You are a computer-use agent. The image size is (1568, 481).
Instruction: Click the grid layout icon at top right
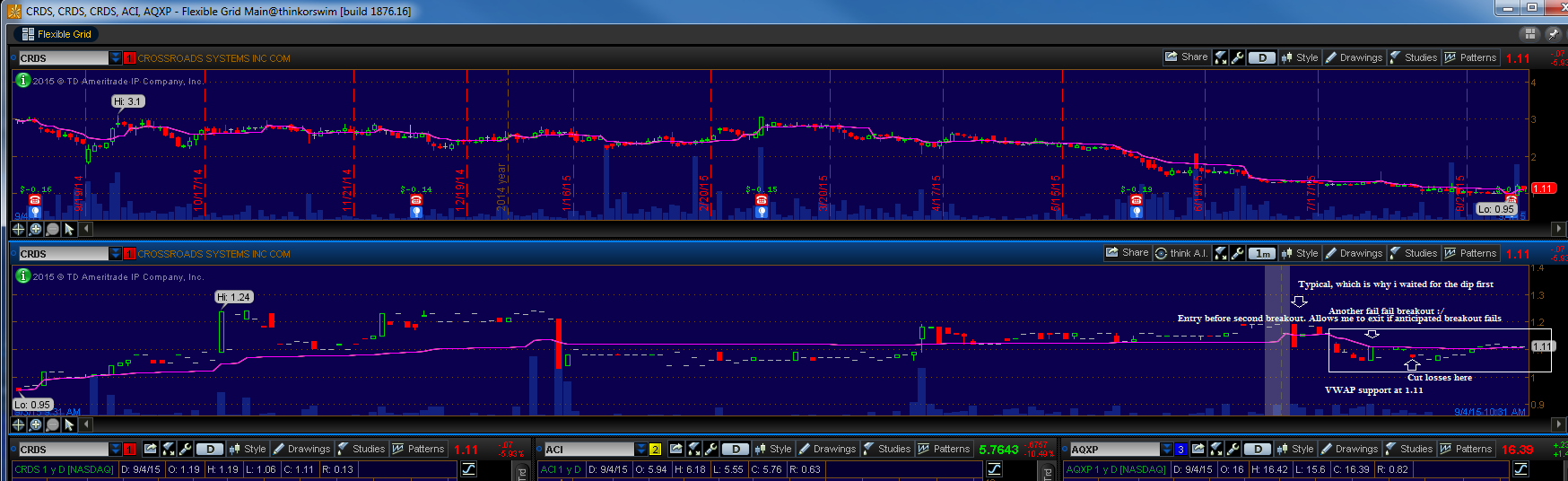point(1529,33)
